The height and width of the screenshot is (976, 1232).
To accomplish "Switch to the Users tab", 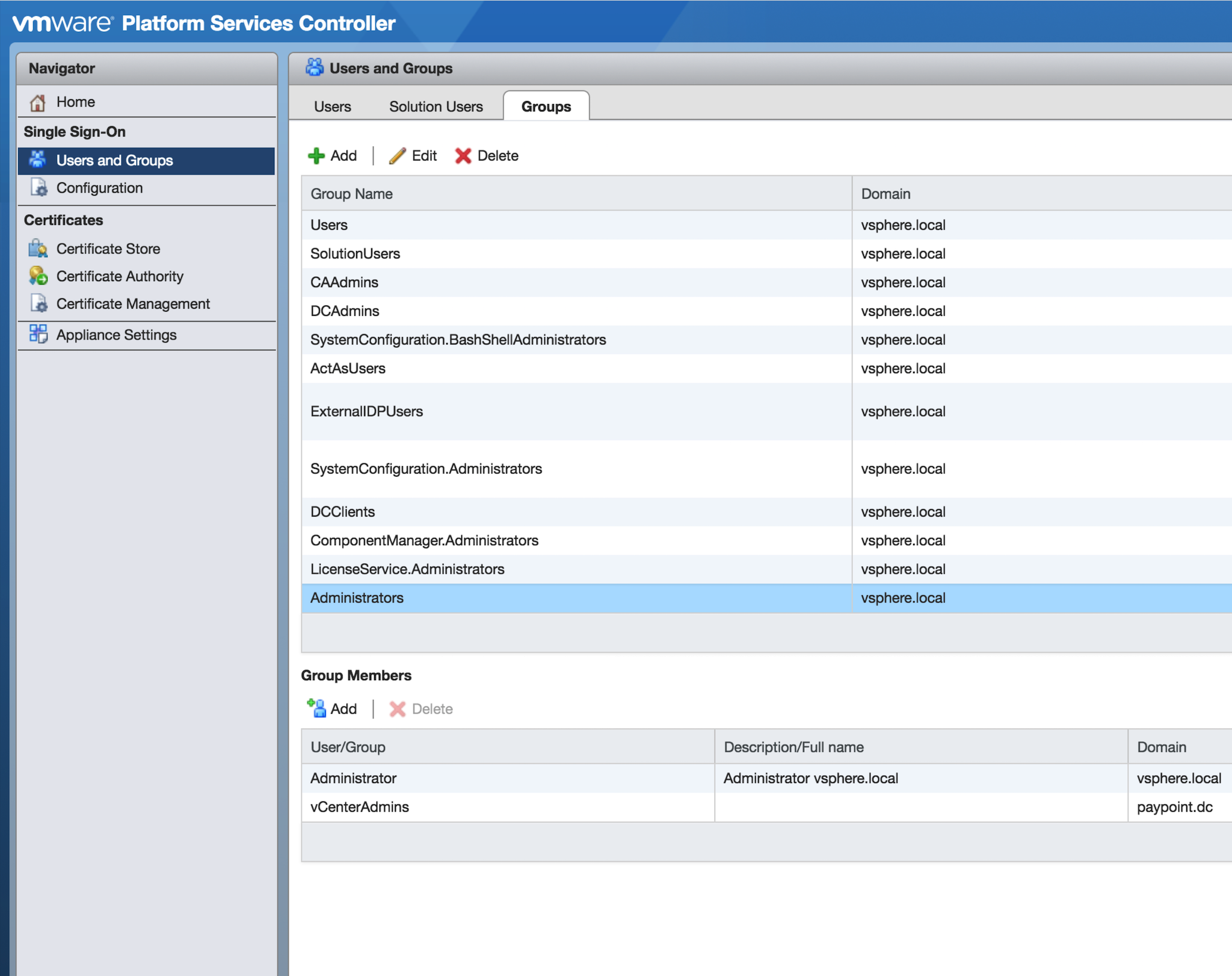I will coord(332,107).
